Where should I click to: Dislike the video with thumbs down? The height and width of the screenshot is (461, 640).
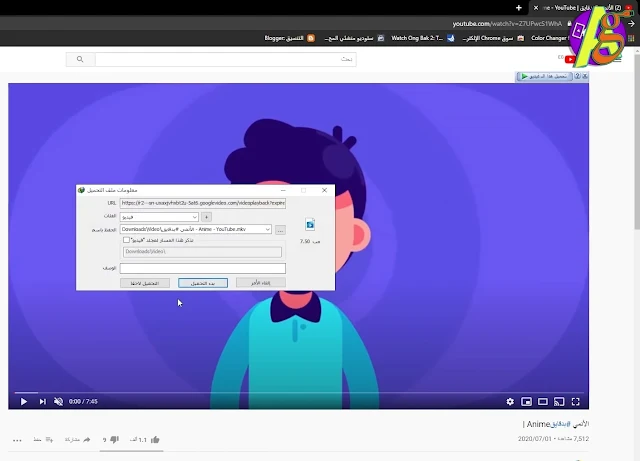(115, 439)
